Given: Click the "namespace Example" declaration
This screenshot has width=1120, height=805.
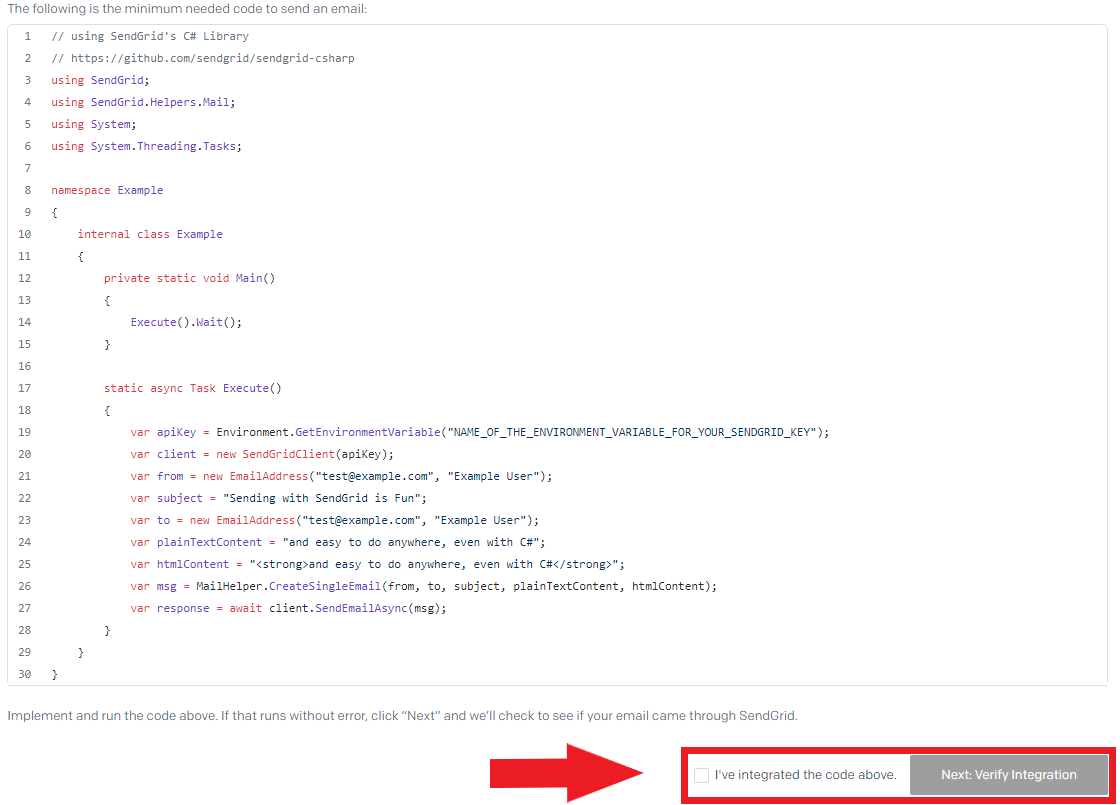Looking at the screenshot, I should pyautogui.click(x=107, y=190).
